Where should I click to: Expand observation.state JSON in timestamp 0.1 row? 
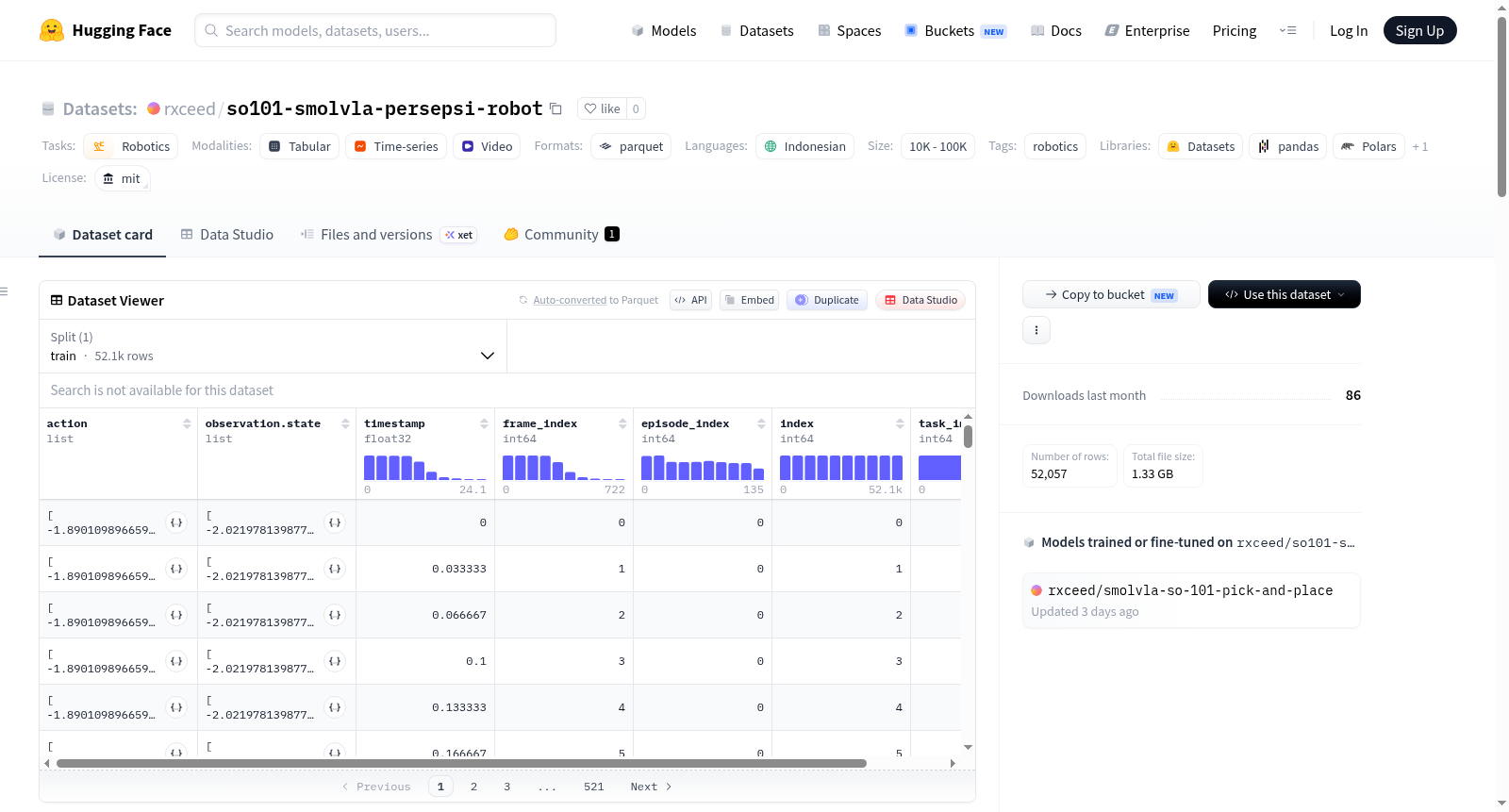tap(335, 661)
